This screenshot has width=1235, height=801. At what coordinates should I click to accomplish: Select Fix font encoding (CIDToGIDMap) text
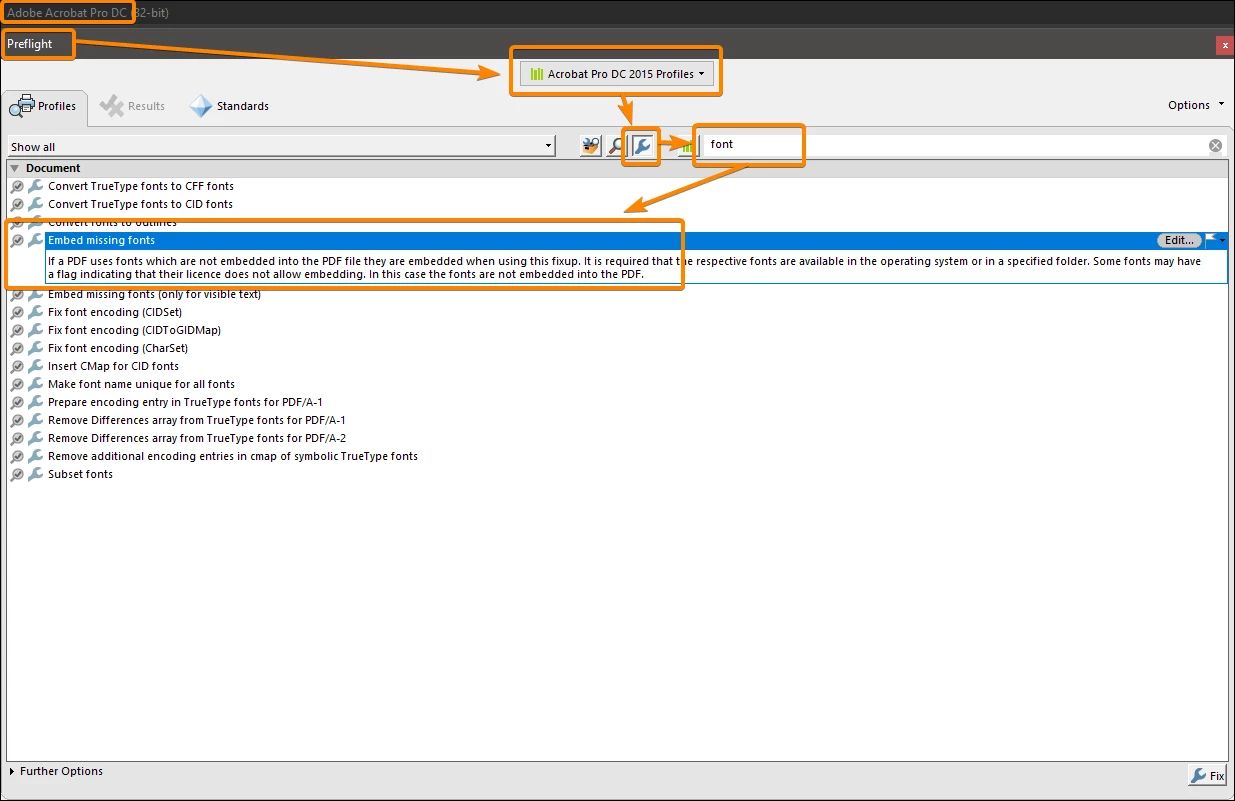pyautogui.click(x=135, y=330)
